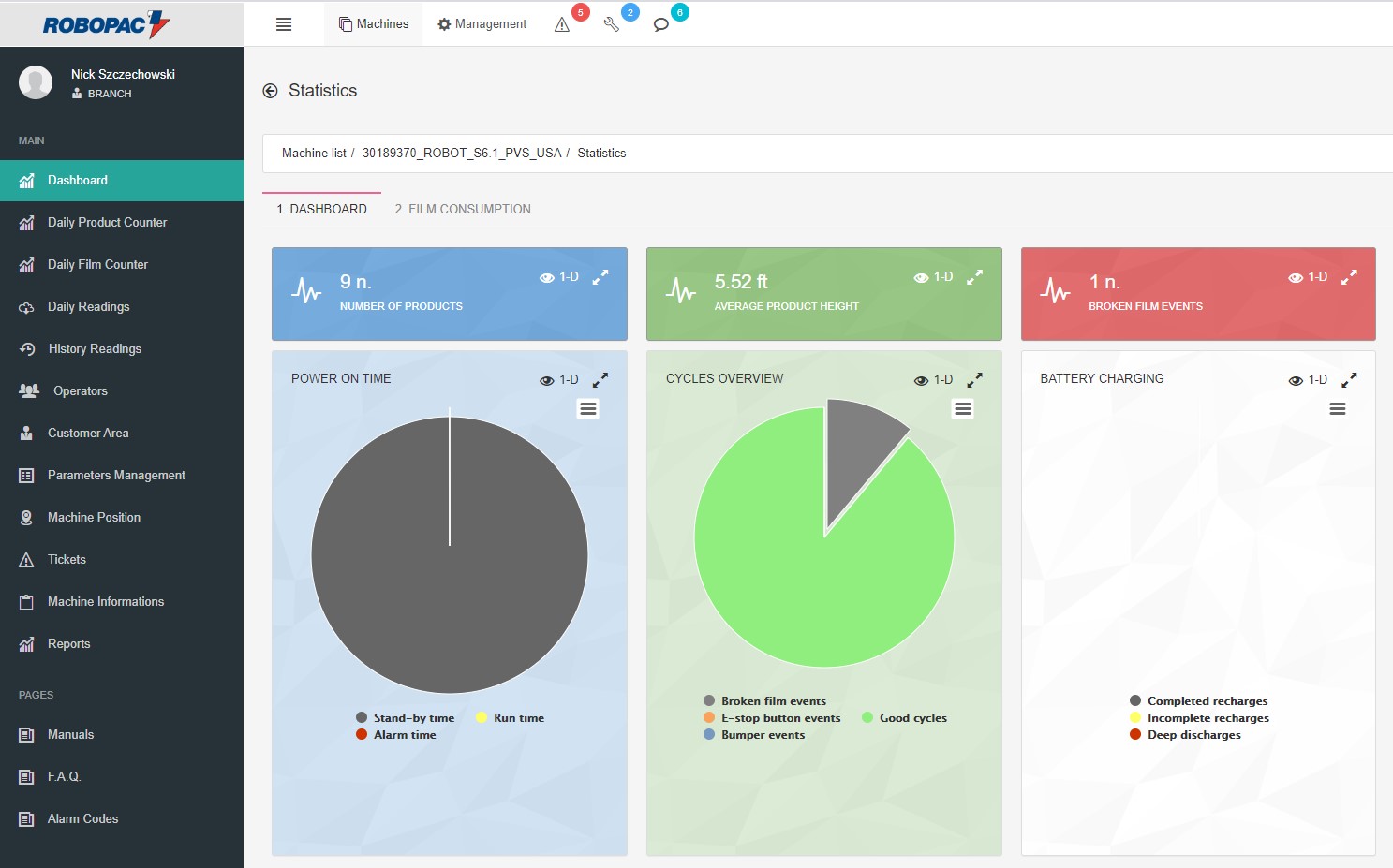This screenshot has height=868, width=1393.
Task: Open the Cycles Overview chart menu
Action: point(962,408)
